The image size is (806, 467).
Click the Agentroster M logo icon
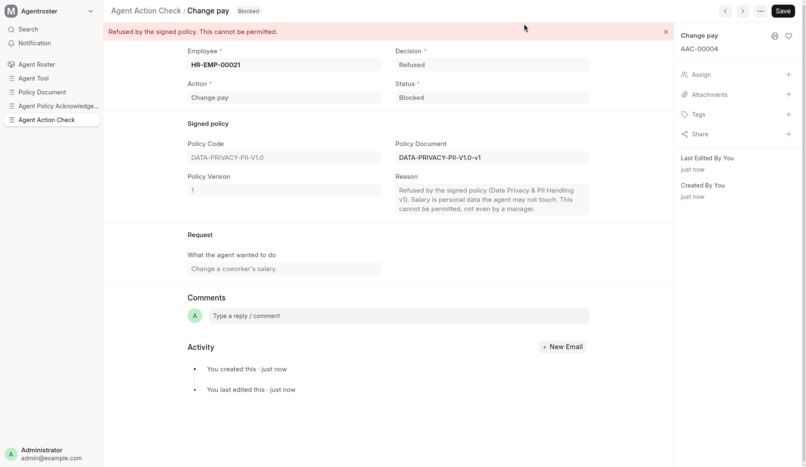11,11
